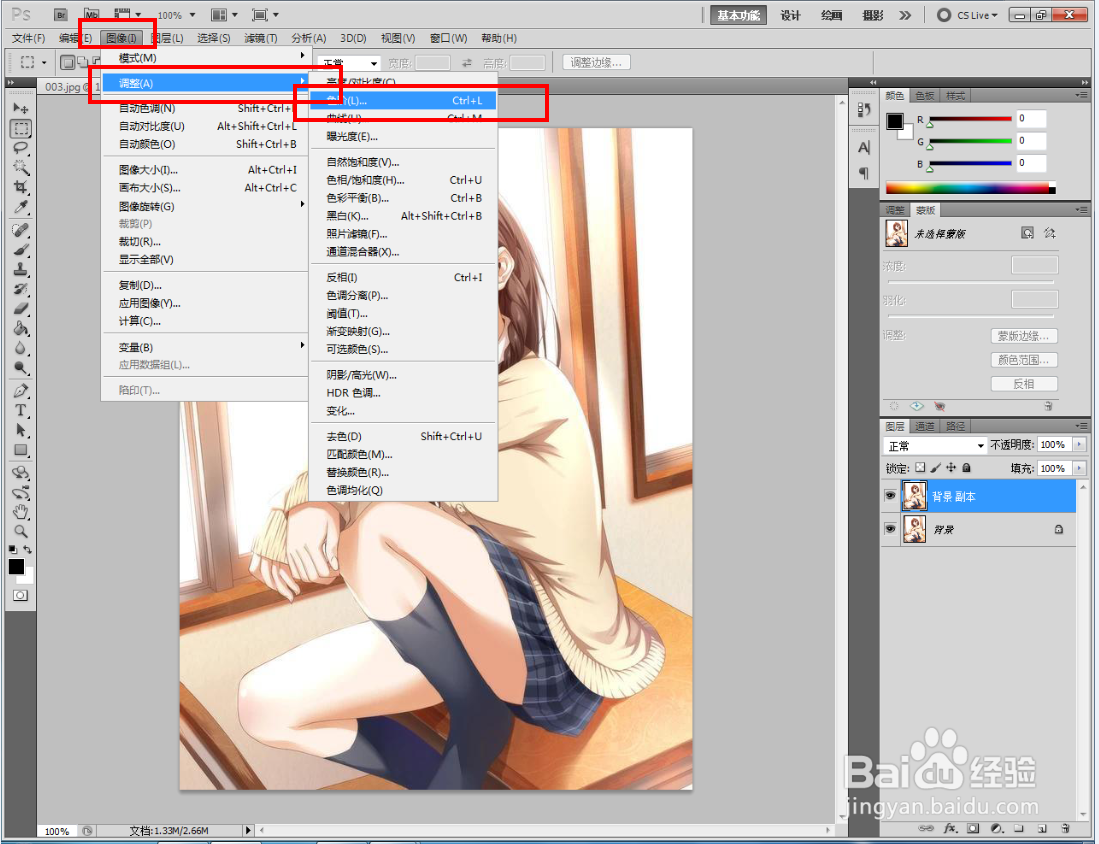
Task: Choose 色阶(L) Levels menu item
Action: click(x=403, y=100)
